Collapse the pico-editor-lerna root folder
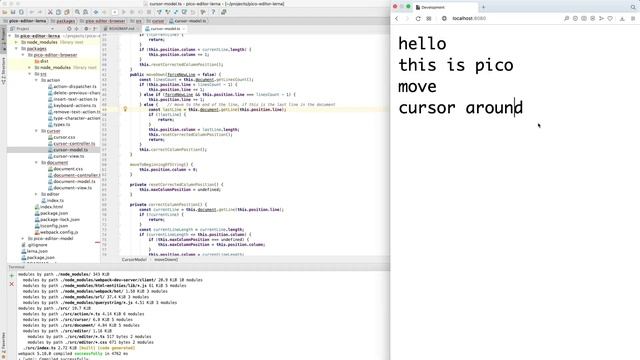Image resolution: width=640 pixels, height=360 pixels. tap(10, 36)
